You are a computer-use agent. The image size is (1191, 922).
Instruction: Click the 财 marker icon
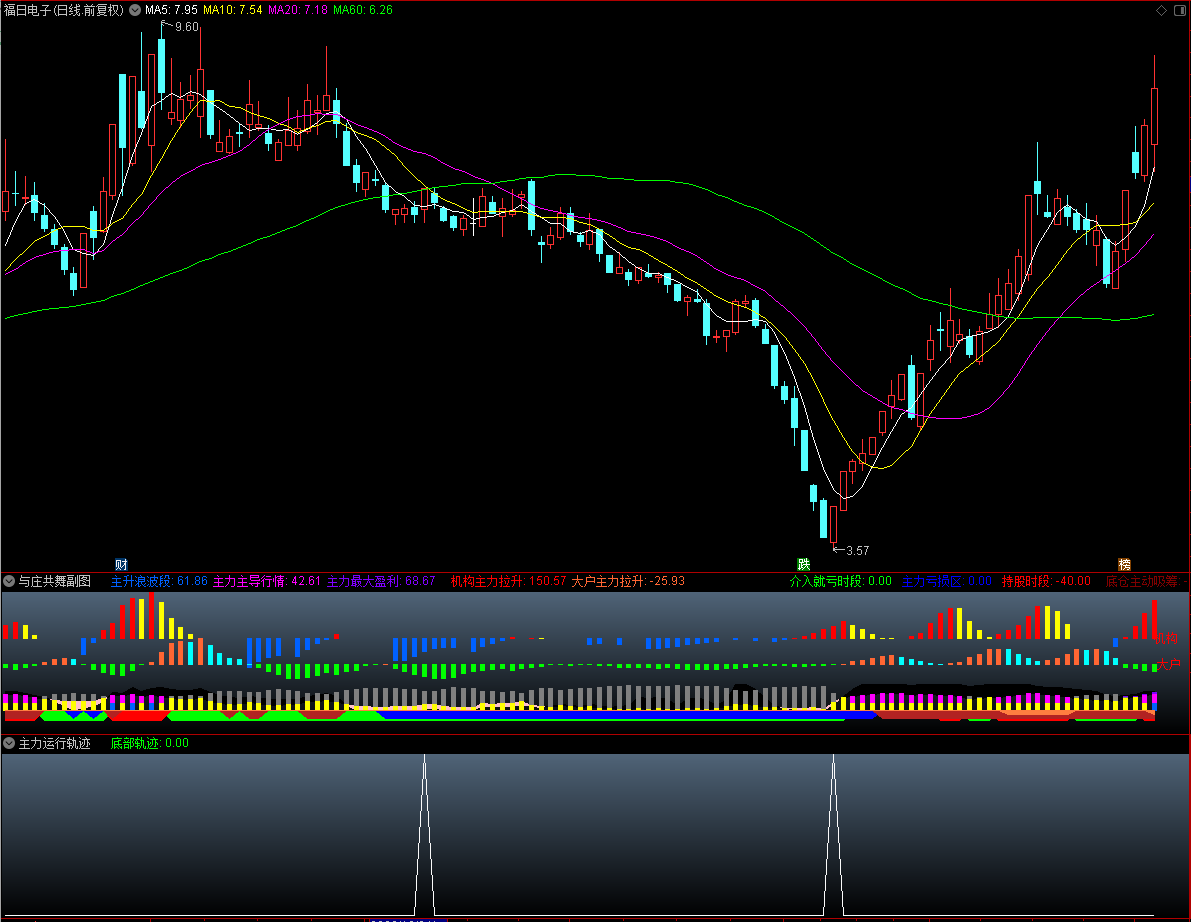point(121,564)
